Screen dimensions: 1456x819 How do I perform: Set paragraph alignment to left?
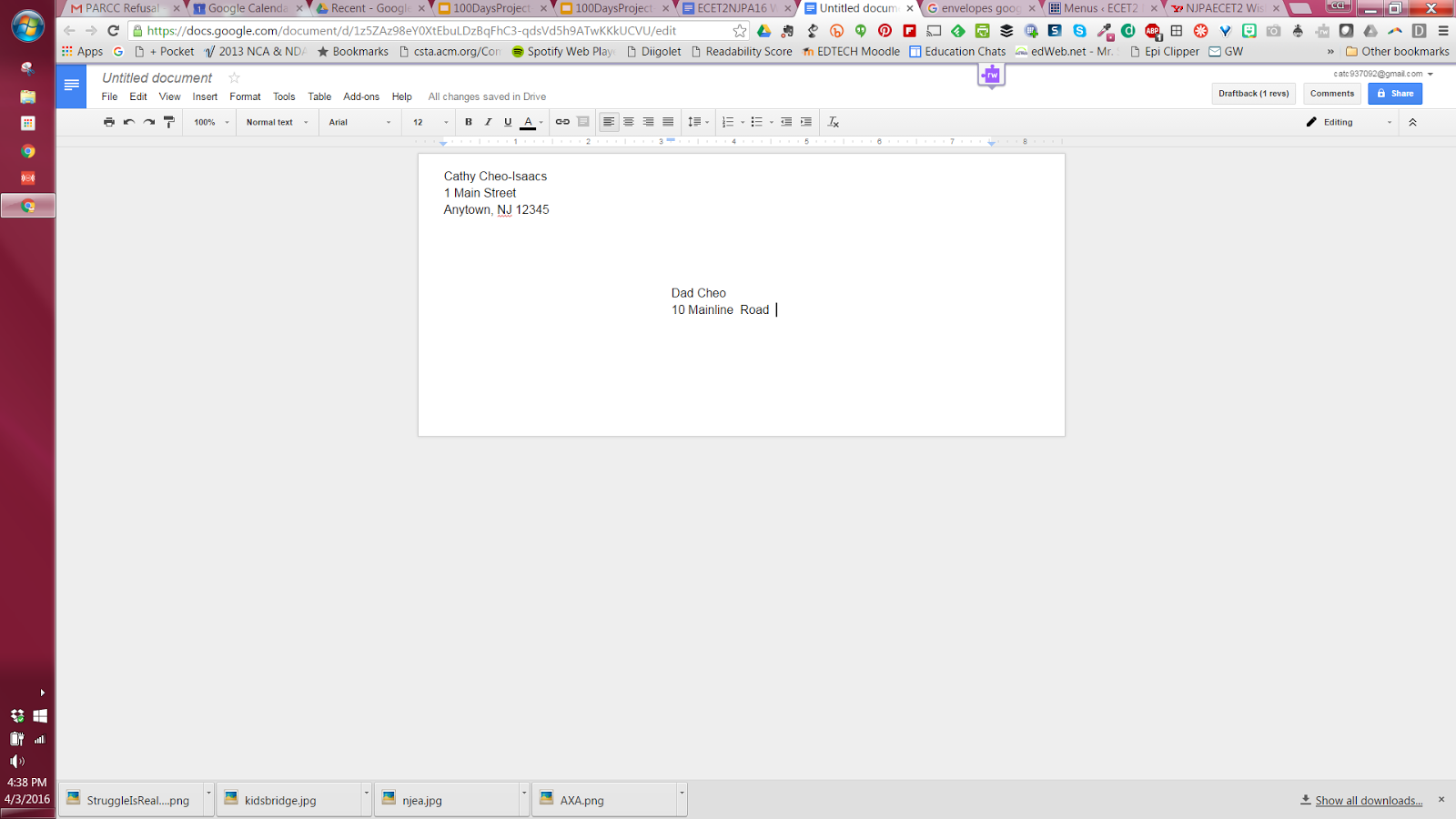click(x=609, y=122)
